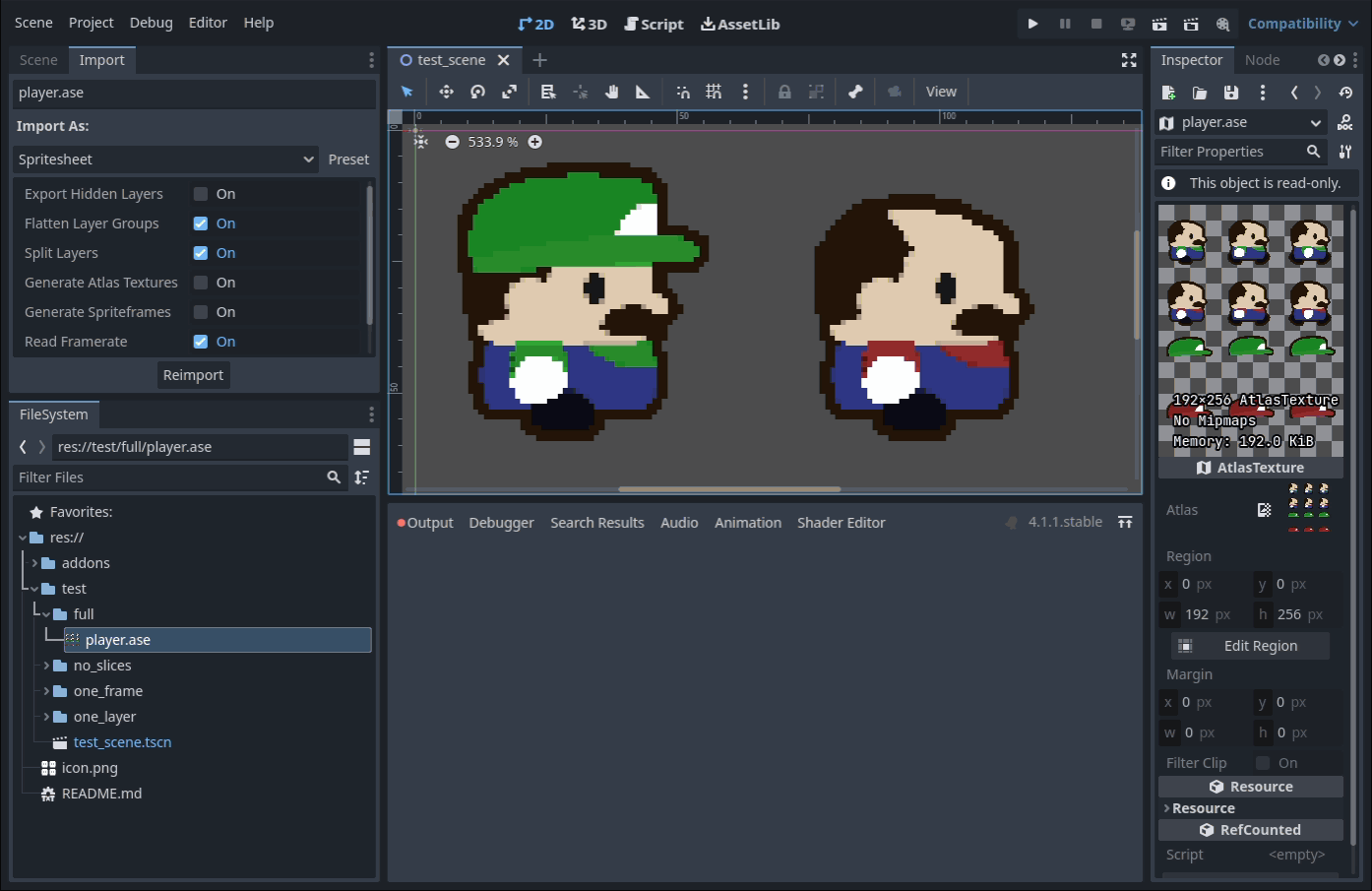Viewport: 1372px width, 891px height.
Task: Toggle Filter Clip checkbox
Action: [1263, 763]
